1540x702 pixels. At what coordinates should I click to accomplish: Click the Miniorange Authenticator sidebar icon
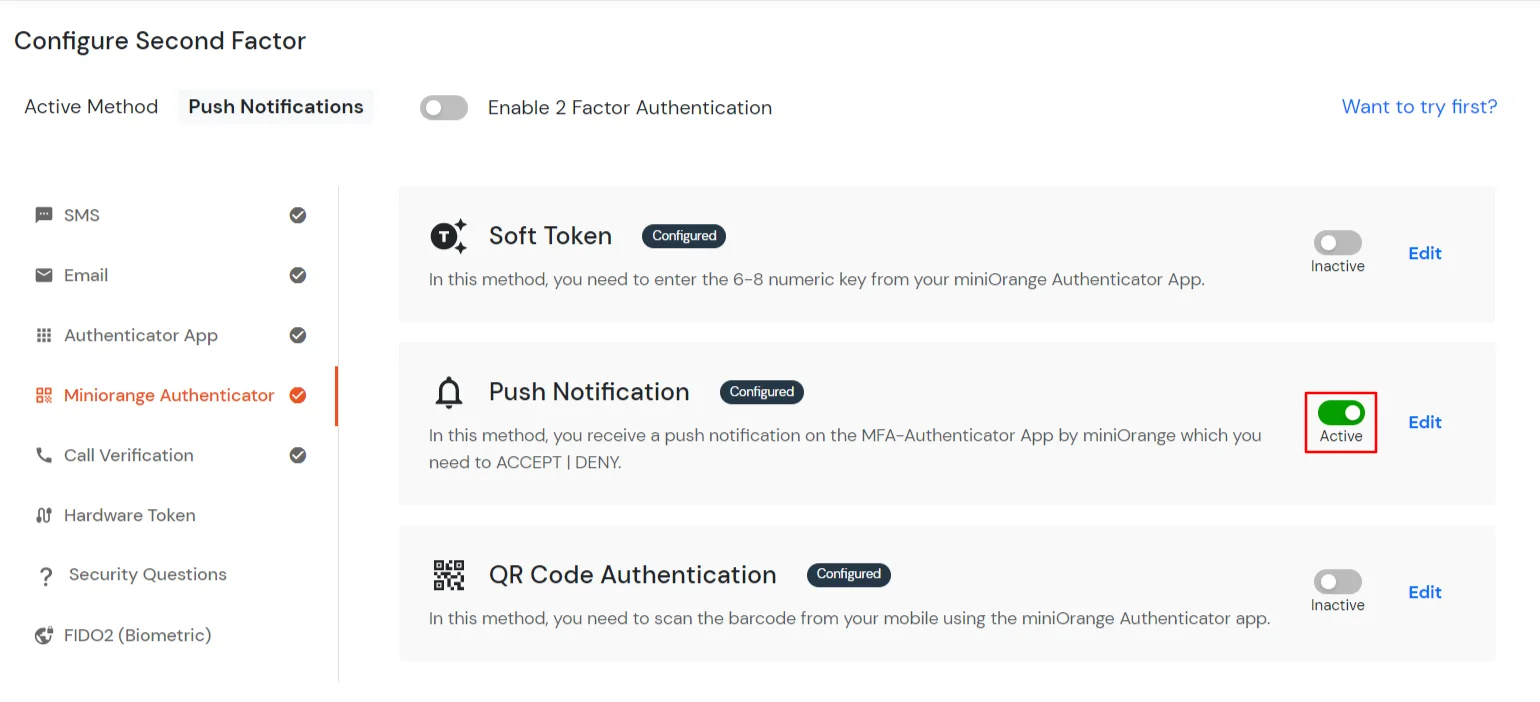pos(43,395)
